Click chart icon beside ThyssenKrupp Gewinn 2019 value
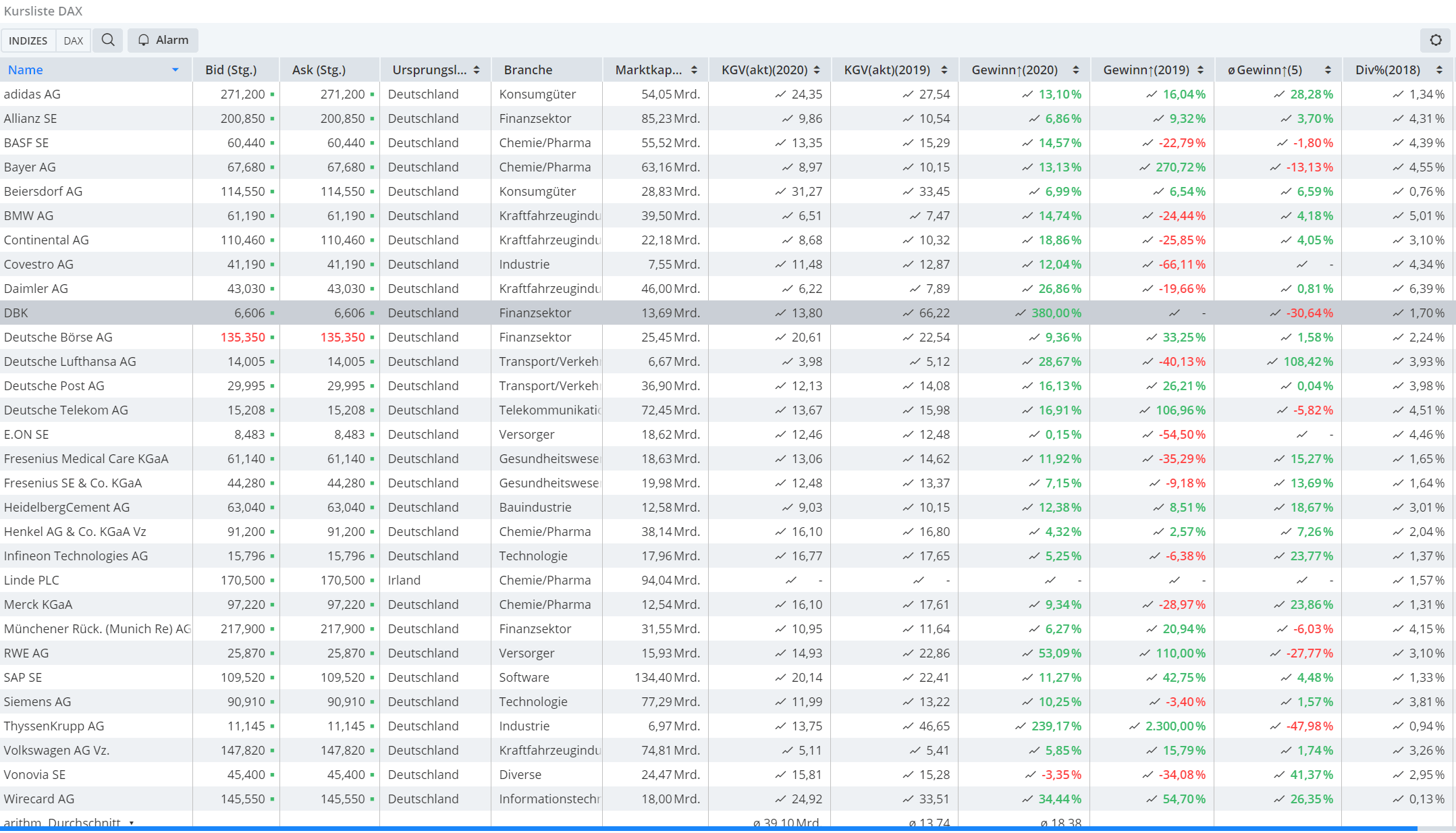1456x833 pixels. [1135, 726]
